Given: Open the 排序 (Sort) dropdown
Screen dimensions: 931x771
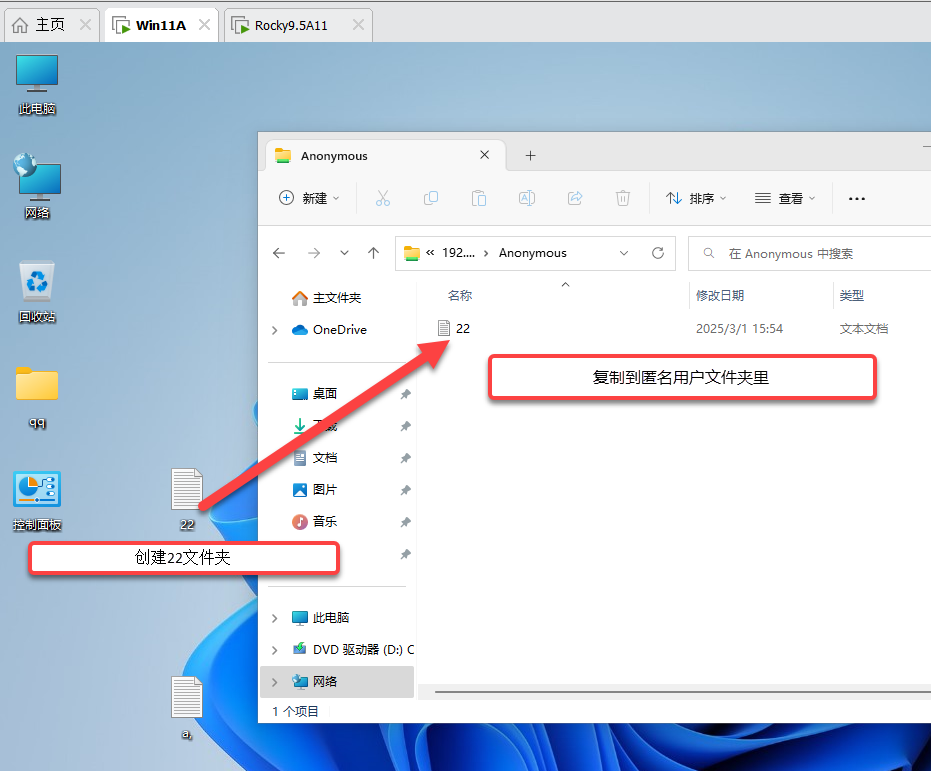Looking at the screenshot, I should click(696, 198).
